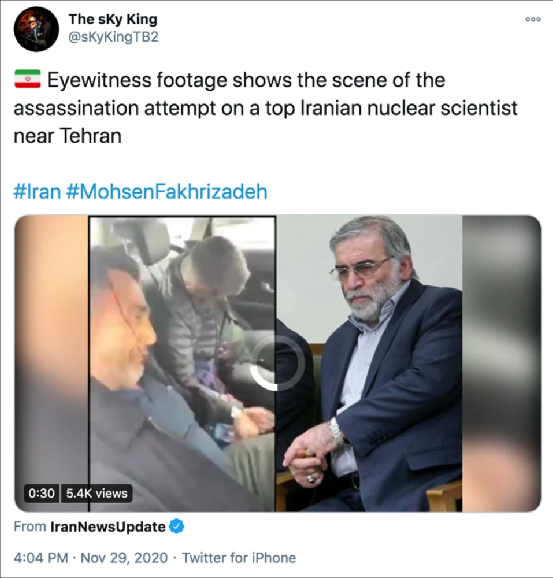The image size is (553, 578).
Task: Click the 5.4K views counter
Action: [x=97, y=493]
